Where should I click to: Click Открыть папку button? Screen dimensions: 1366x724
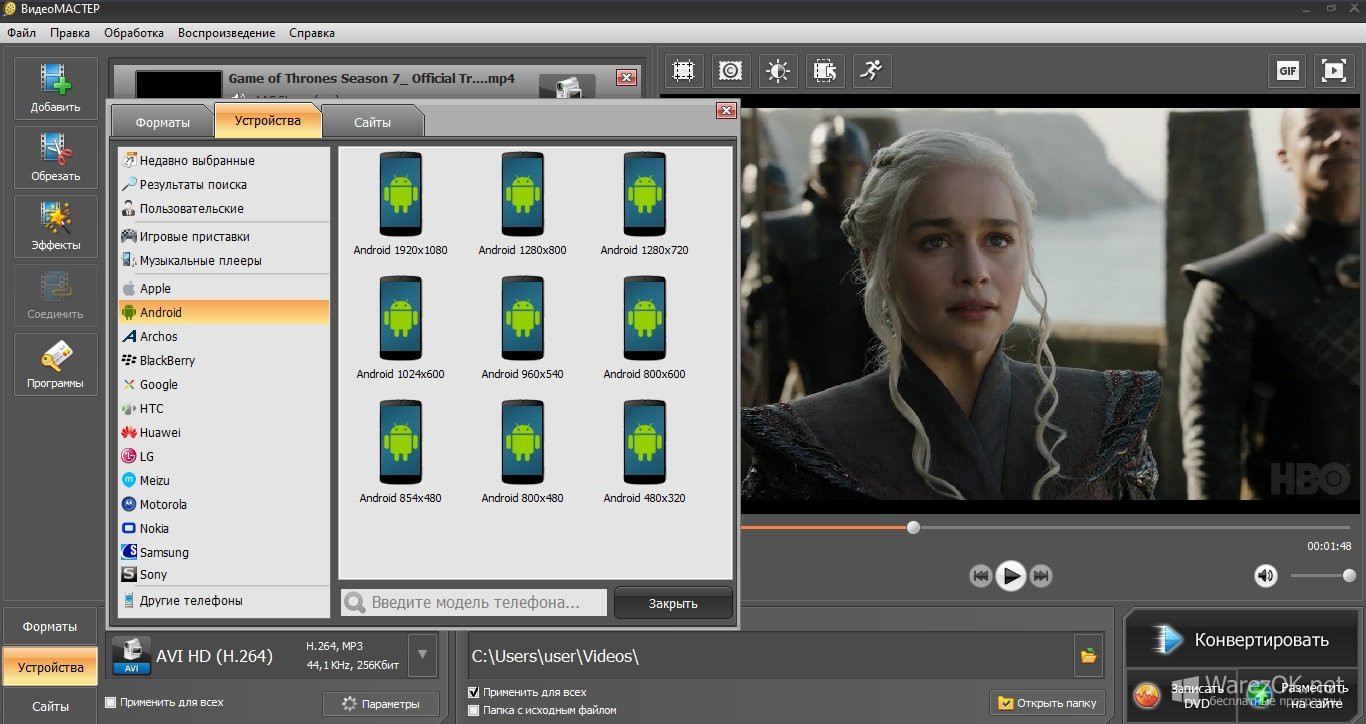point(1048,703)
